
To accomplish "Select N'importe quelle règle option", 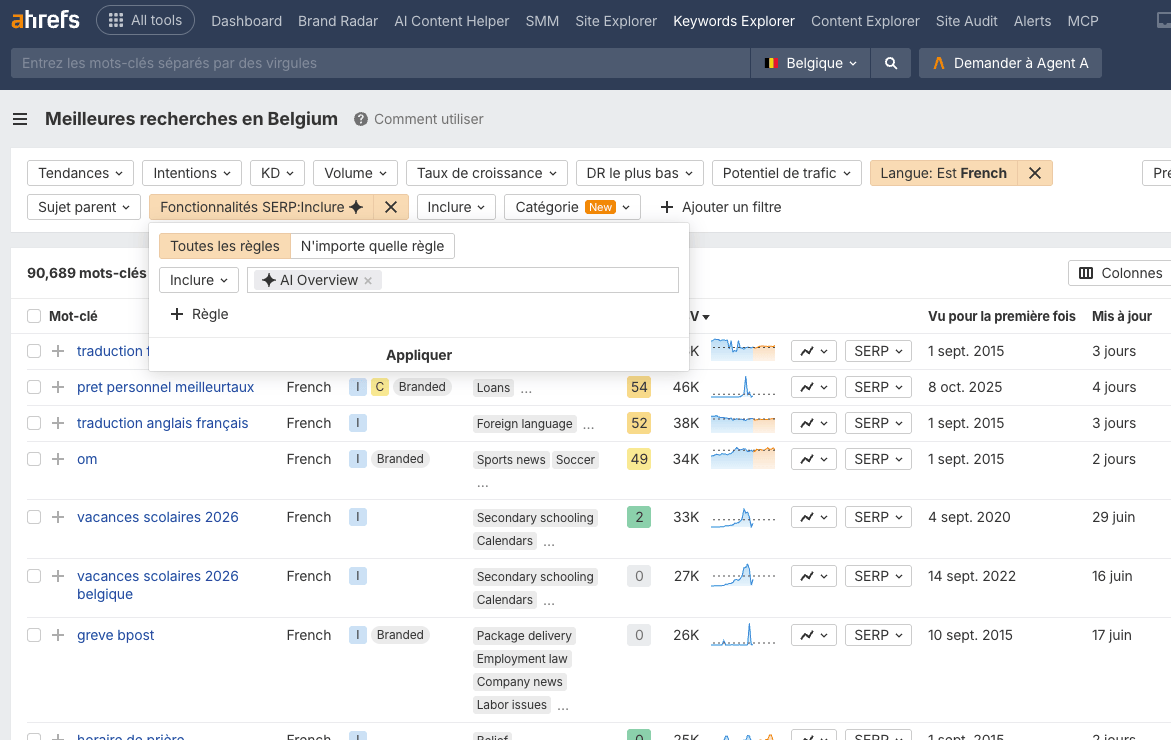I will [372, 246].
